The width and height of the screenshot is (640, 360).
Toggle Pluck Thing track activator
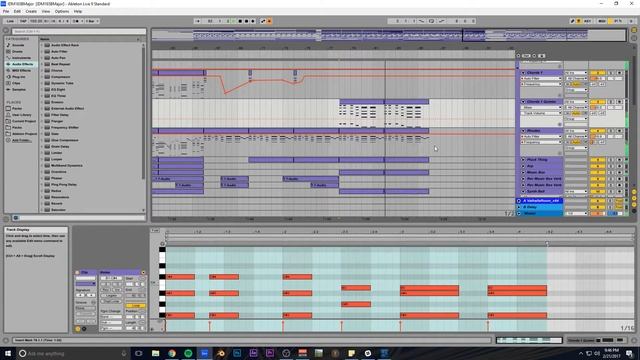pyautogui.click(x=597, y=160)
